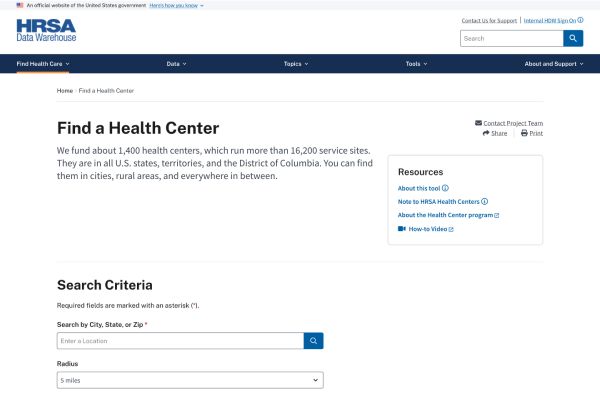Focus the site Search input field
This screenshot has width=600, height=400.
click(512, 38)
